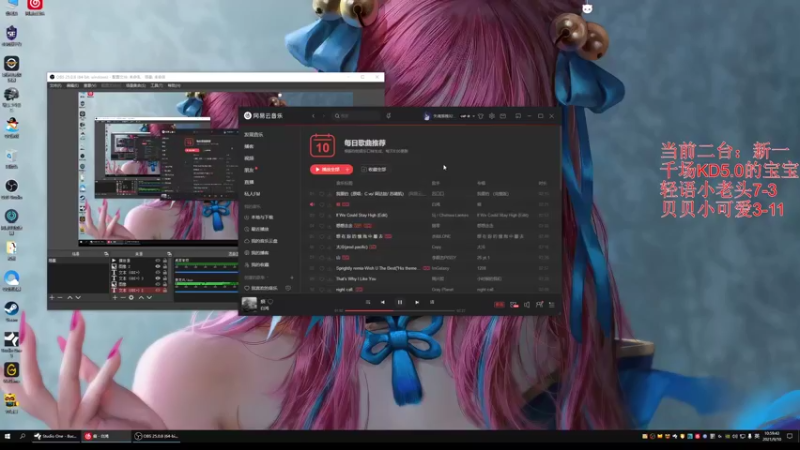Skip to the next track
This screenshot has height=450, width=800.
tap(417, 302)
